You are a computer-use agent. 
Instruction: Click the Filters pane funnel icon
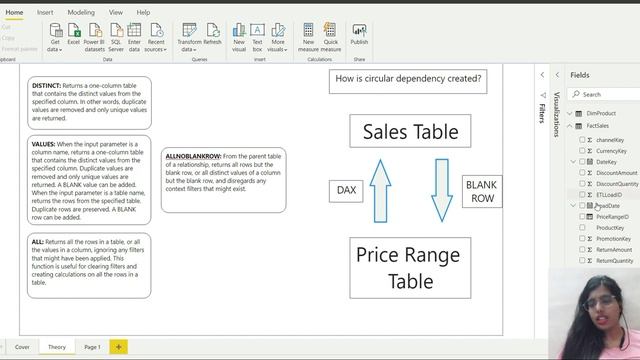[x=542, y=95]
